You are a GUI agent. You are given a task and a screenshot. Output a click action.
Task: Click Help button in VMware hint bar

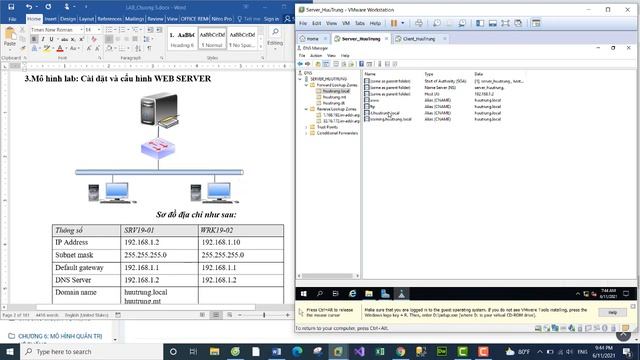click(612, 313)
